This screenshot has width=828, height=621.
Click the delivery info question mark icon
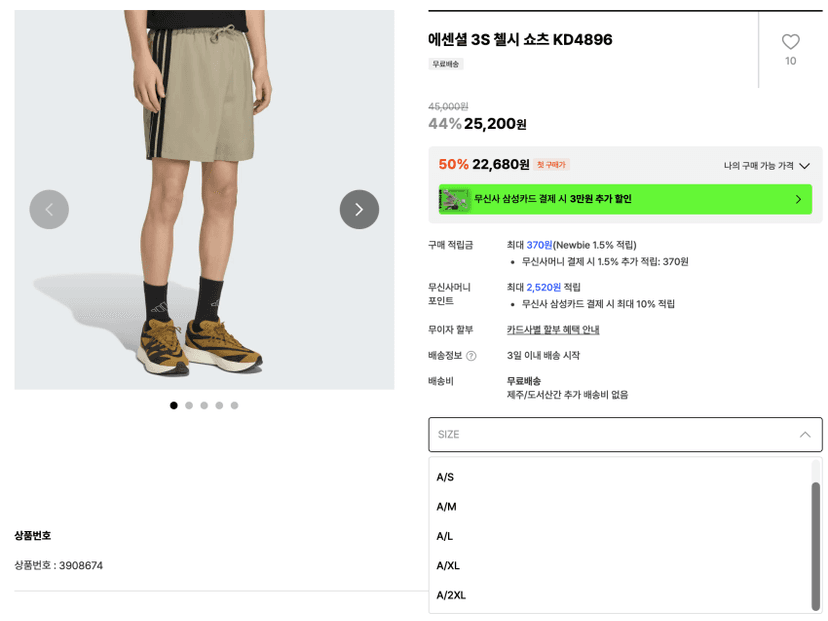(471, 356)
